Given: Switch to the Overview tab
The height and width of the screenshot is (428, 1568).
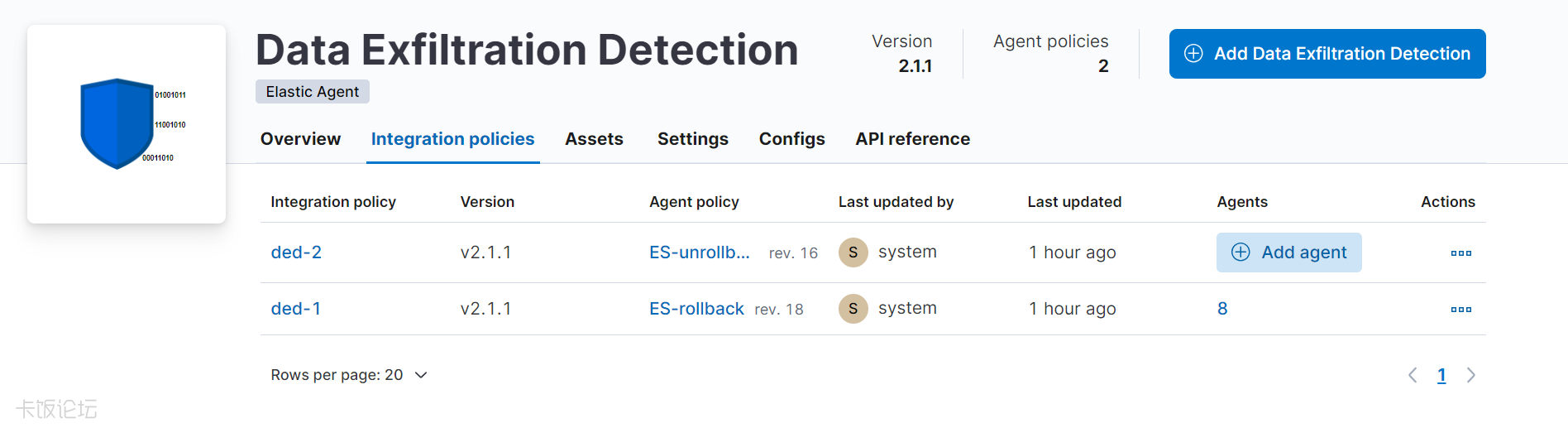Looking at the screenshot, I should tap(300, 139).
